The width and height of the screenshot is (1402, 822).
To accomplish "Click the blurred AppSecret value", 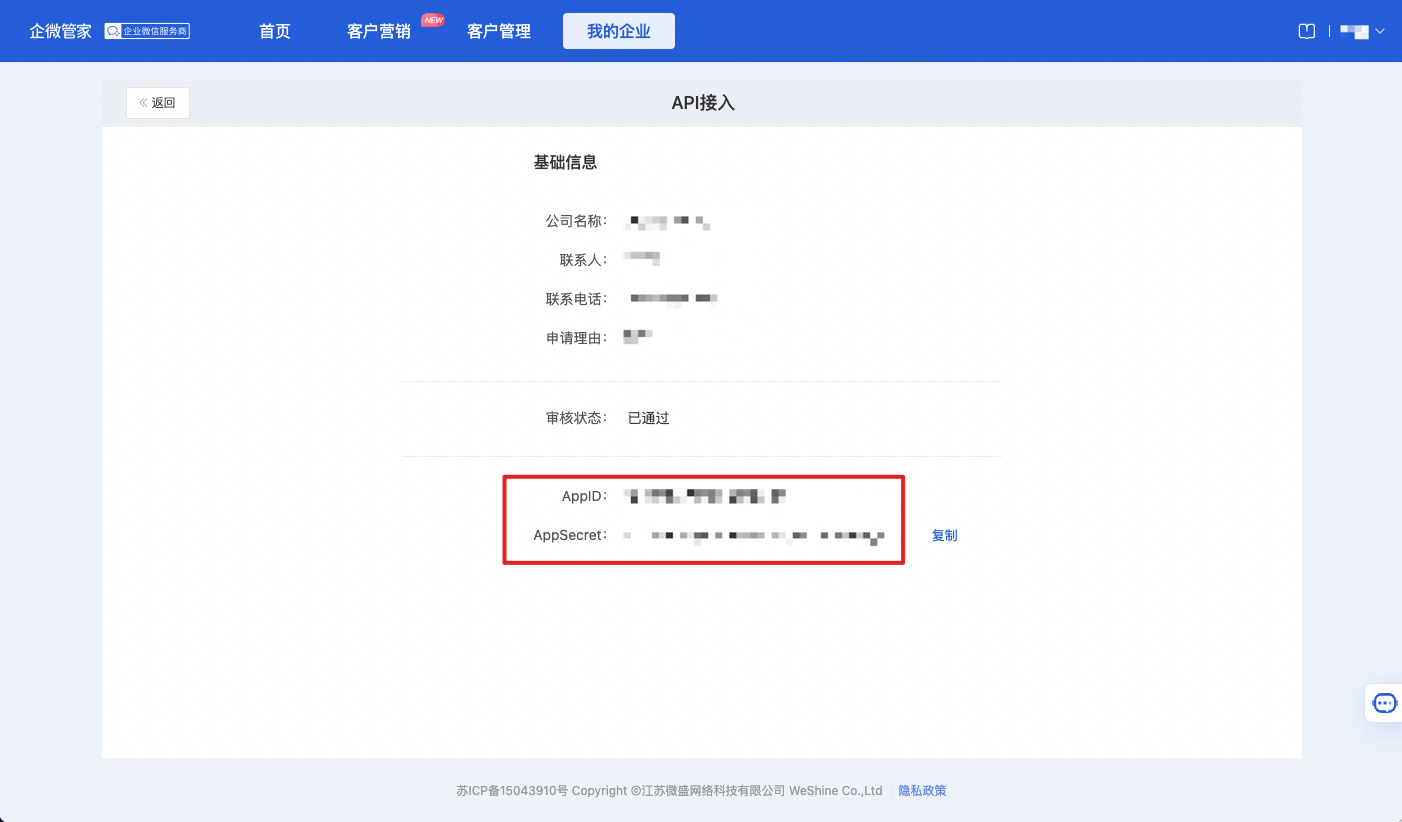I will pyautogui.click(x=755, y=536).
